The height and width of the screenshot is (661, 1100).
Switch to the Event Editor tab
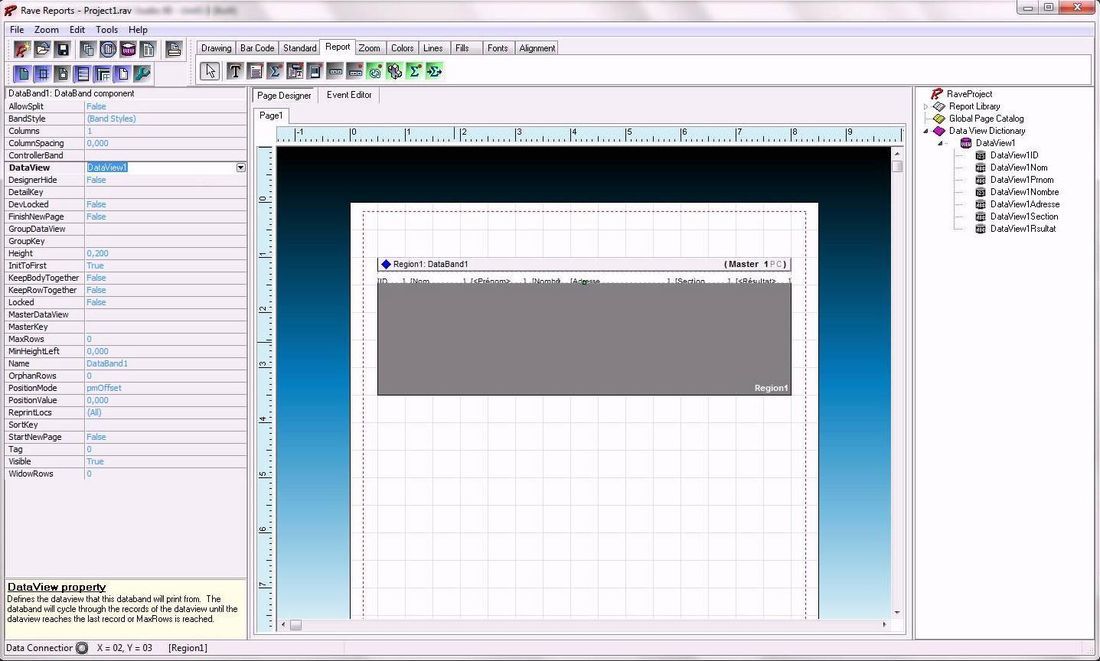coord(349,95)
